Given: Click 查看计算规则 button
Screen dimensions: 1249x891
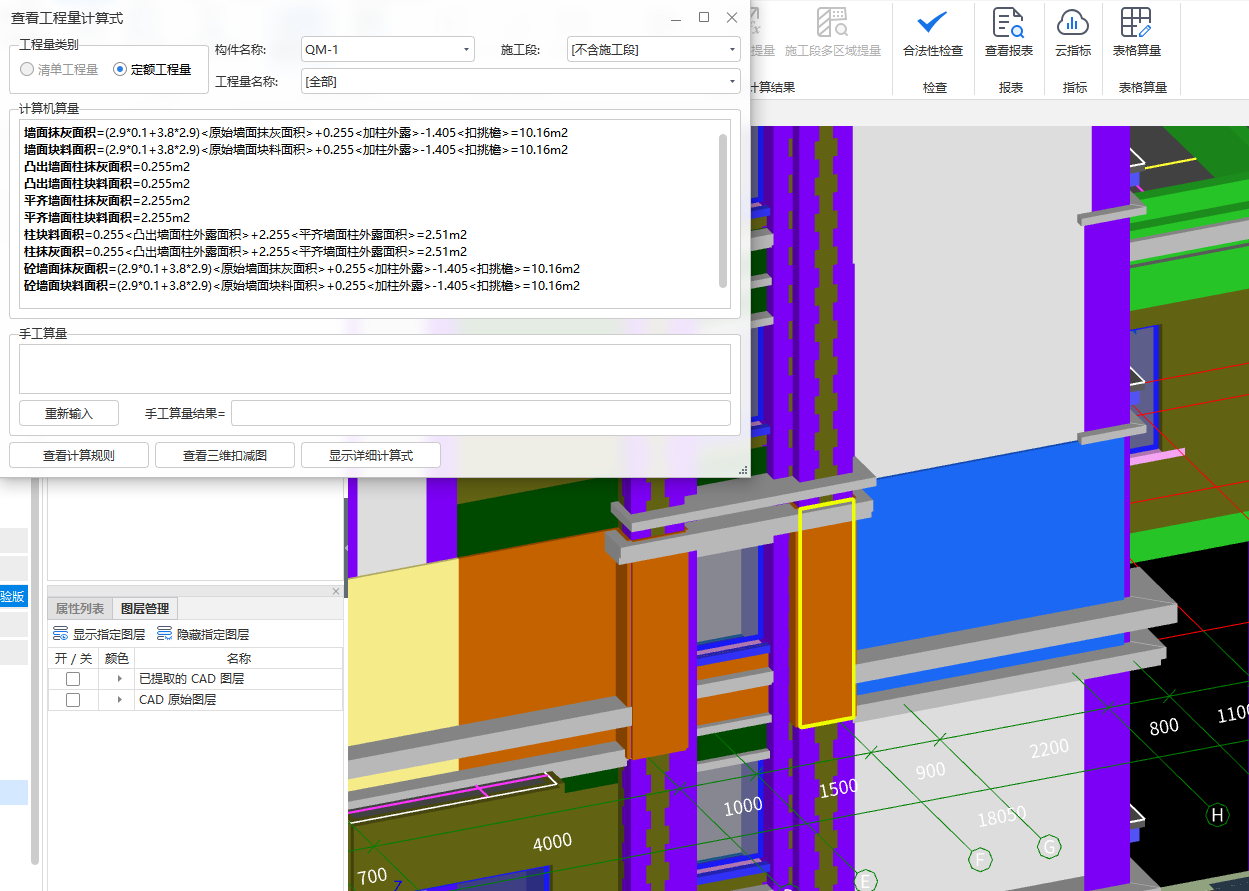Looking at the screenshot, I should (x=79, y=455).
